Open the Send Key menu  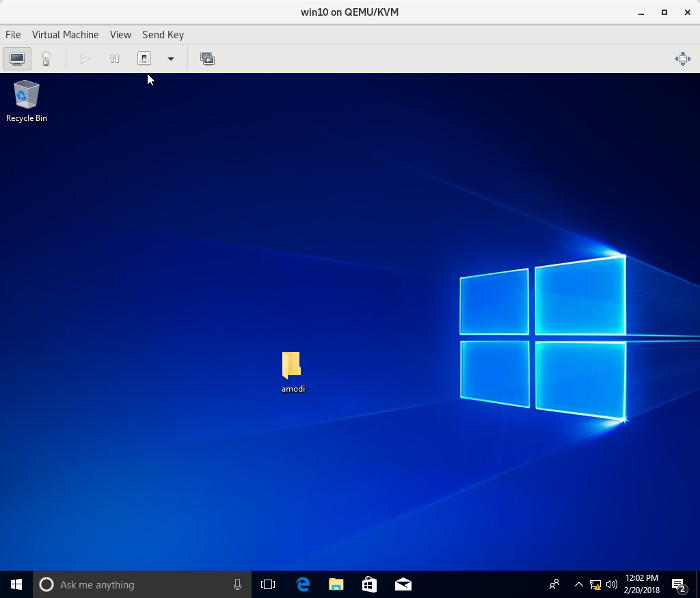pos(163,35)
